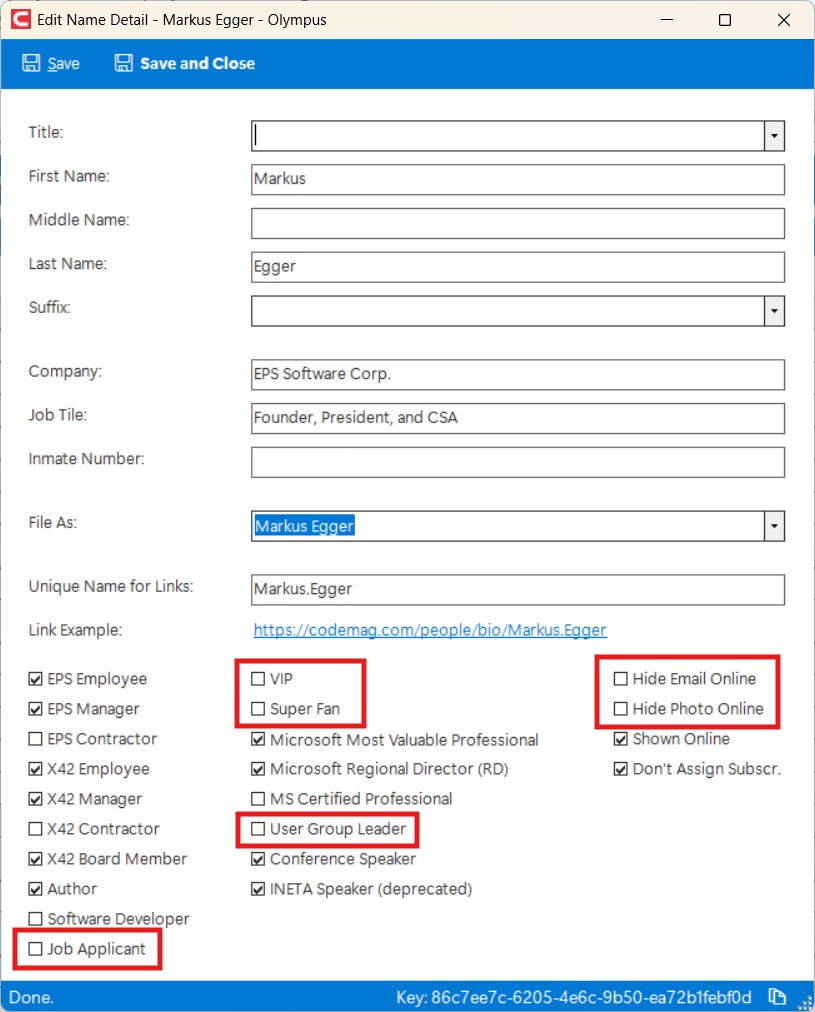Screen dimensions: 815x1012
Task: Uncheck the Conference Speaker checkbox
Action: 257,859
